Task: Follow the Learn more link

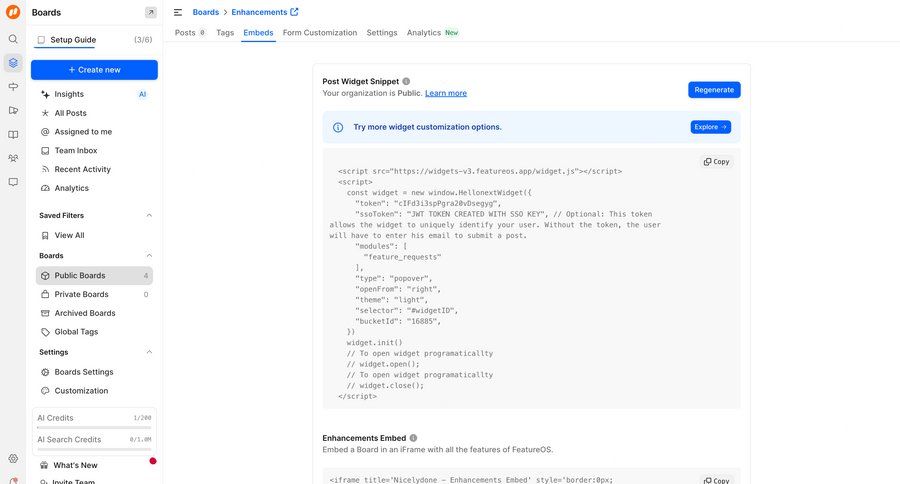Action: pyautogui.click(x=445, y=93)
